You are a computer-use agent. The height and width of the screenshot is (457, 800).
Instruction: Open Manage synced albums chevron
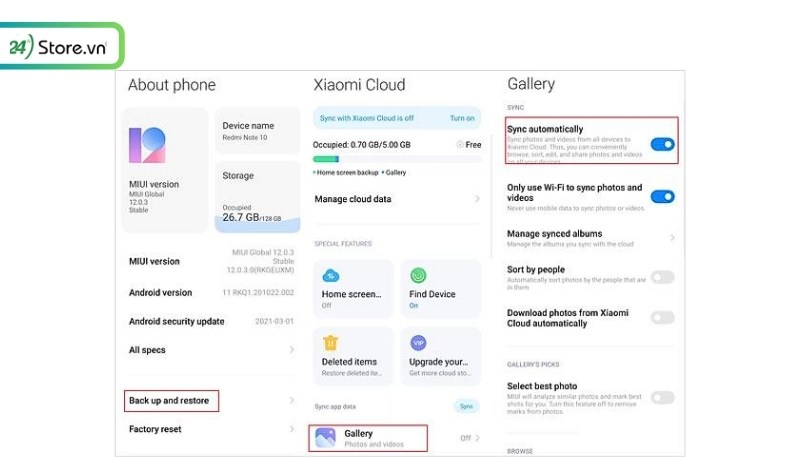[672, 238]
